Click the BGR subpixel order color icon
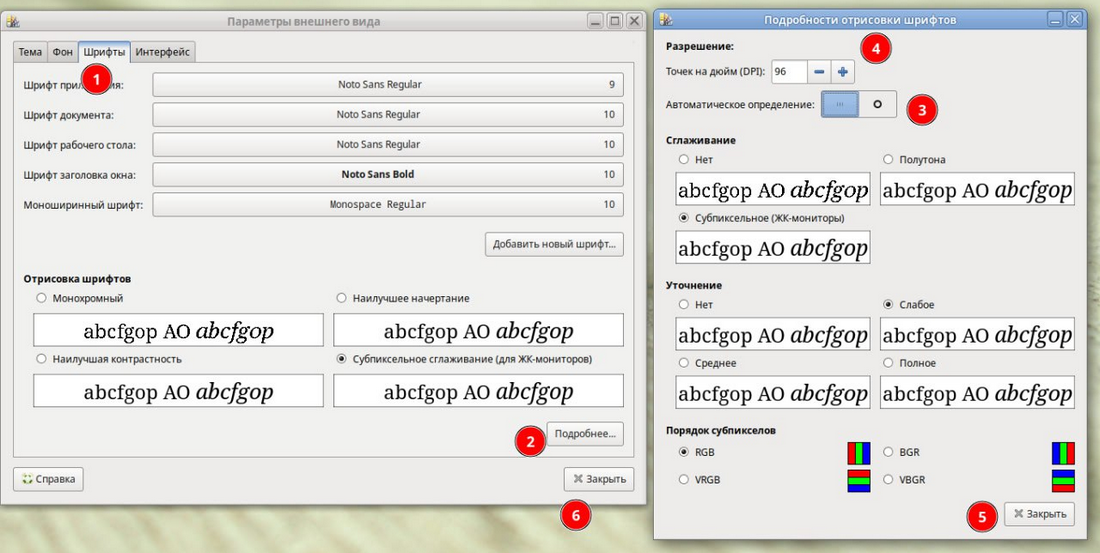1100x553 pixels. 1063,453
